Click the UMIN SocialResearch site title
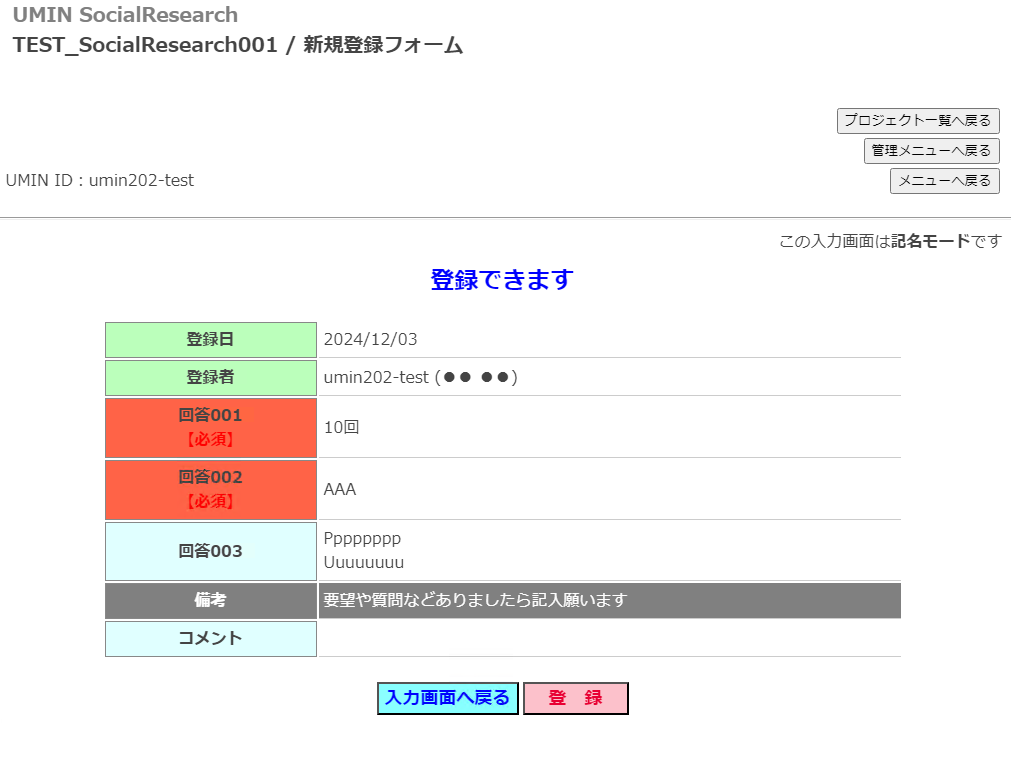This screenshot has width=1011, height=760. pyautogui.click(x=125, y=15)
